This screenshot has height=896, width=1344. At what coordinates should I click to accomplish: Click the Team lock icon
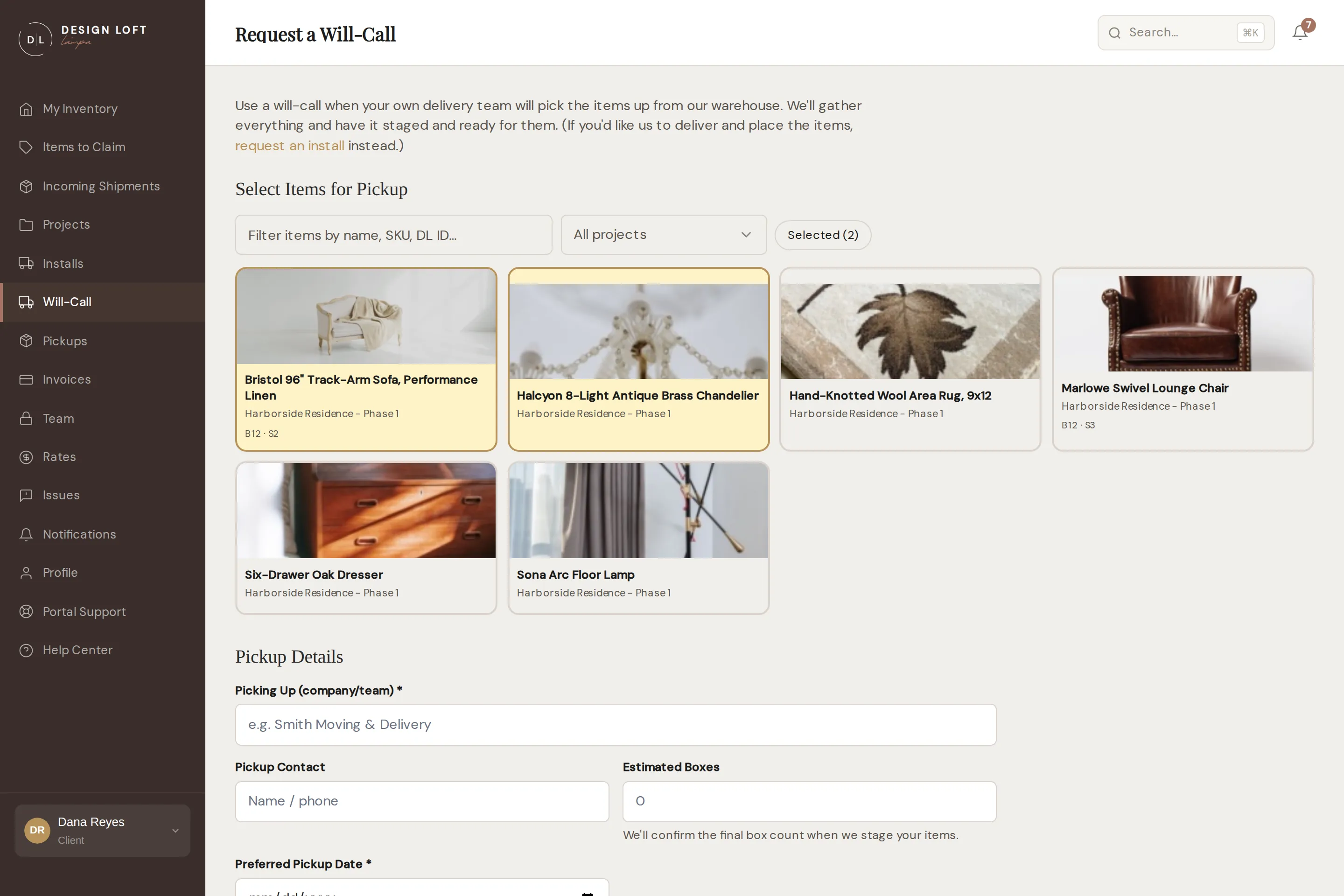tap(26, 418)
